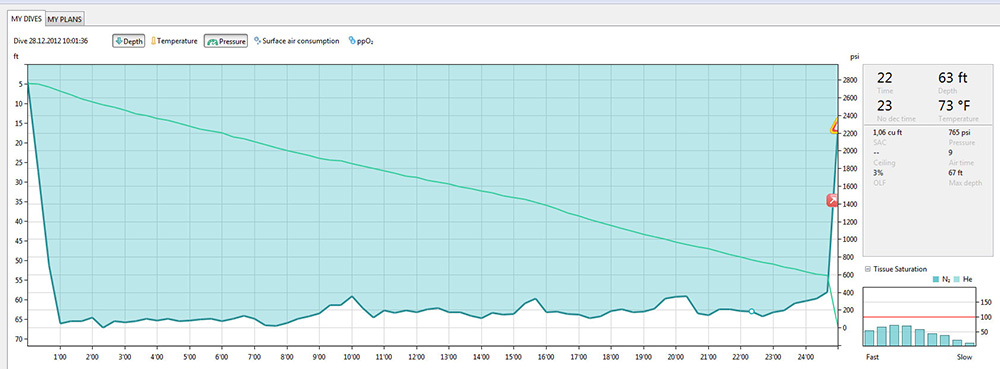Click the N₂ legend color swatch

(x=935, y=279)
